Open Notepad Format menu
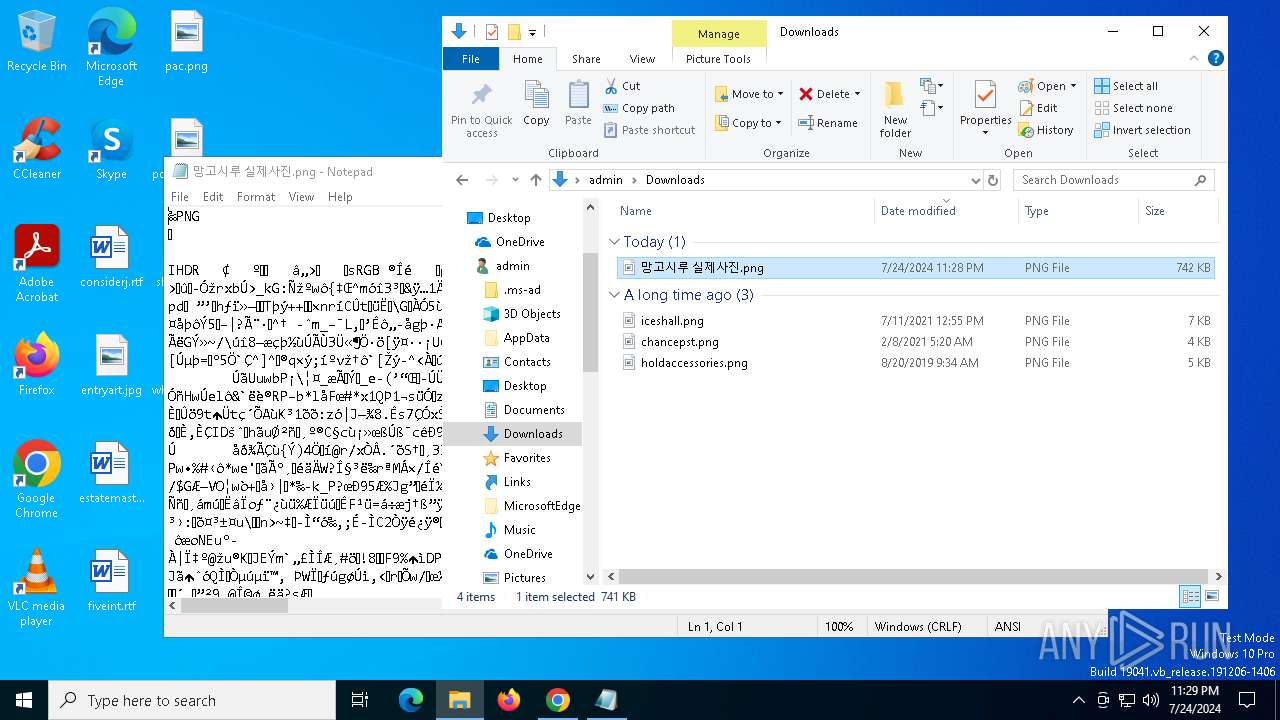 pos(256,197)
